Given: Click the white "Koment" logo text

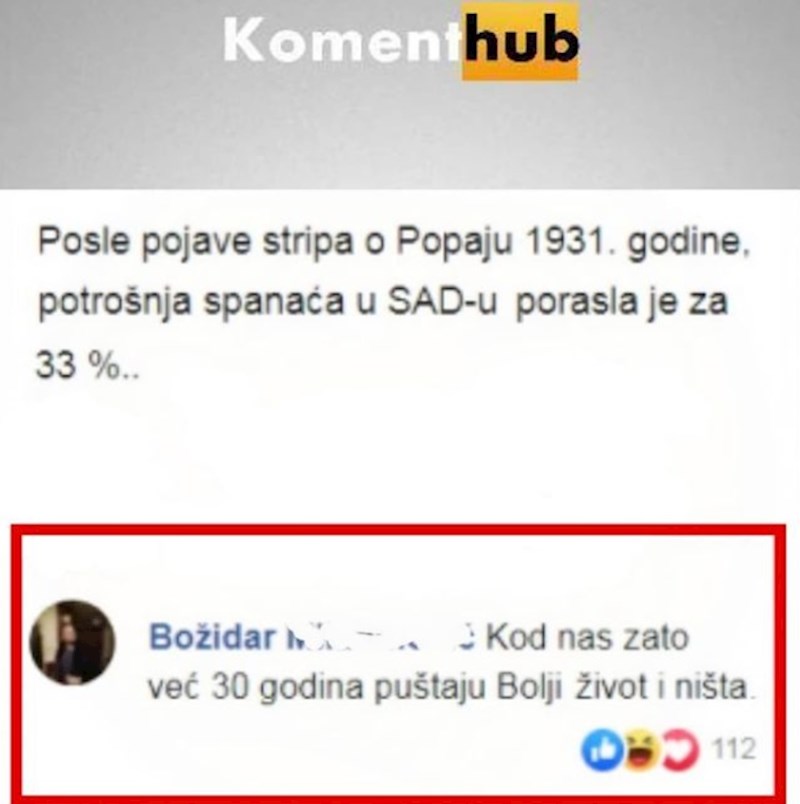Looking at the screenshot, I should [x=342, y=41].
